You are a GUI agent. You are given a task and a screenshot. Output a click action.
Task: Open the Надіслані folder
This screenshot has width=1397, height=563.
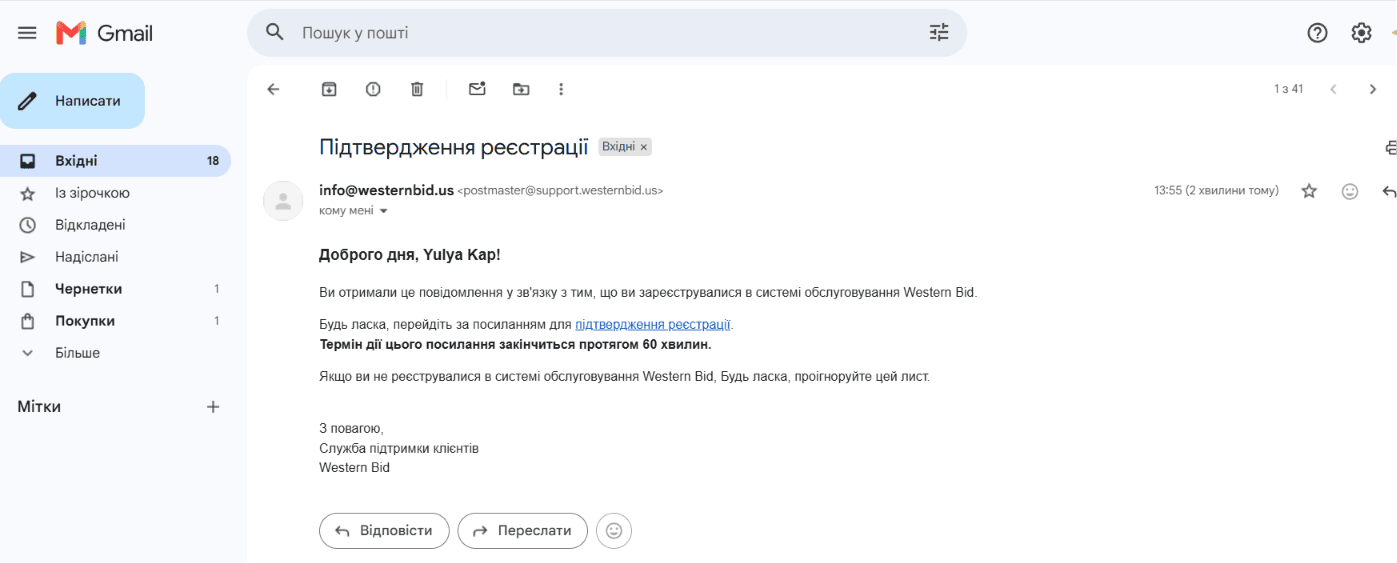(115, 257)
